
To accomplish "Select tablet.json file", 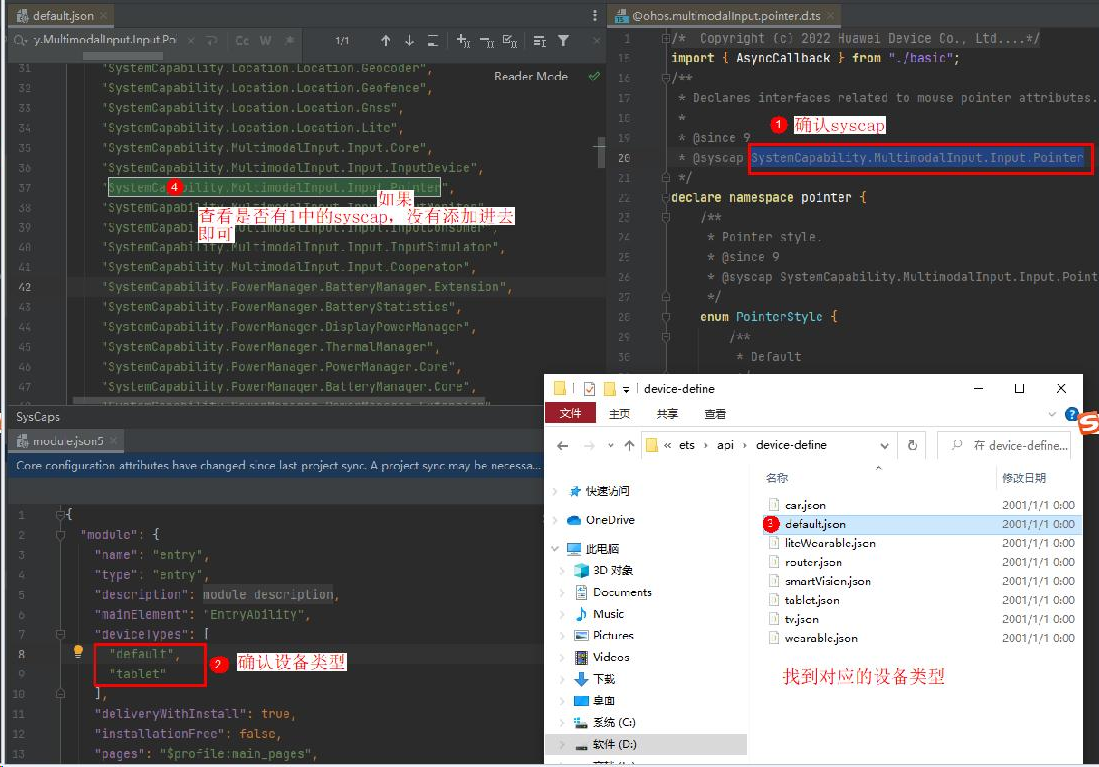I will click(812, 599).
